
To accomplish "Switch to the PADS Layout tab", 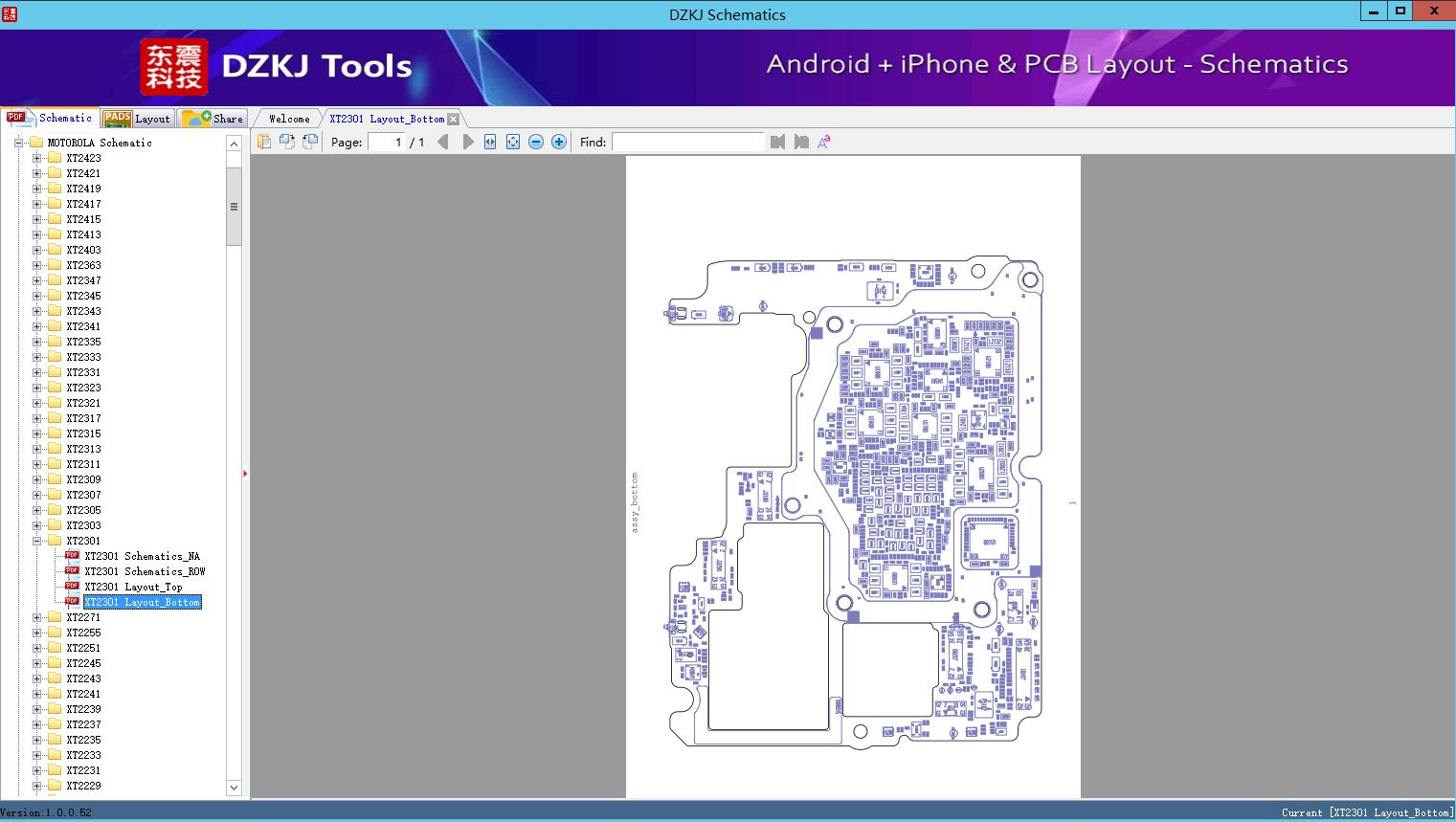I will [137, 119].
